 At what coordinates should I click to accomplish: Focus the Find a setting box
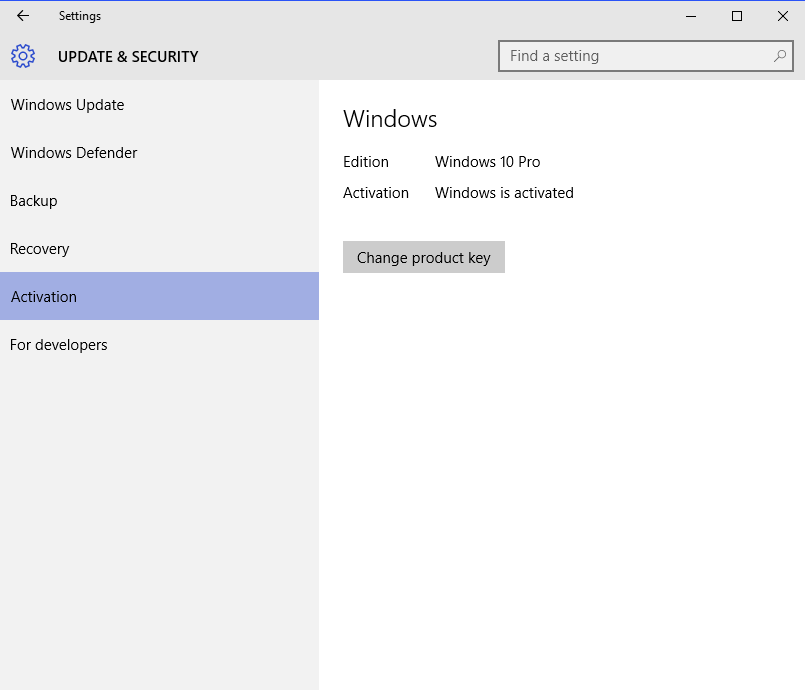coord(645,56)
